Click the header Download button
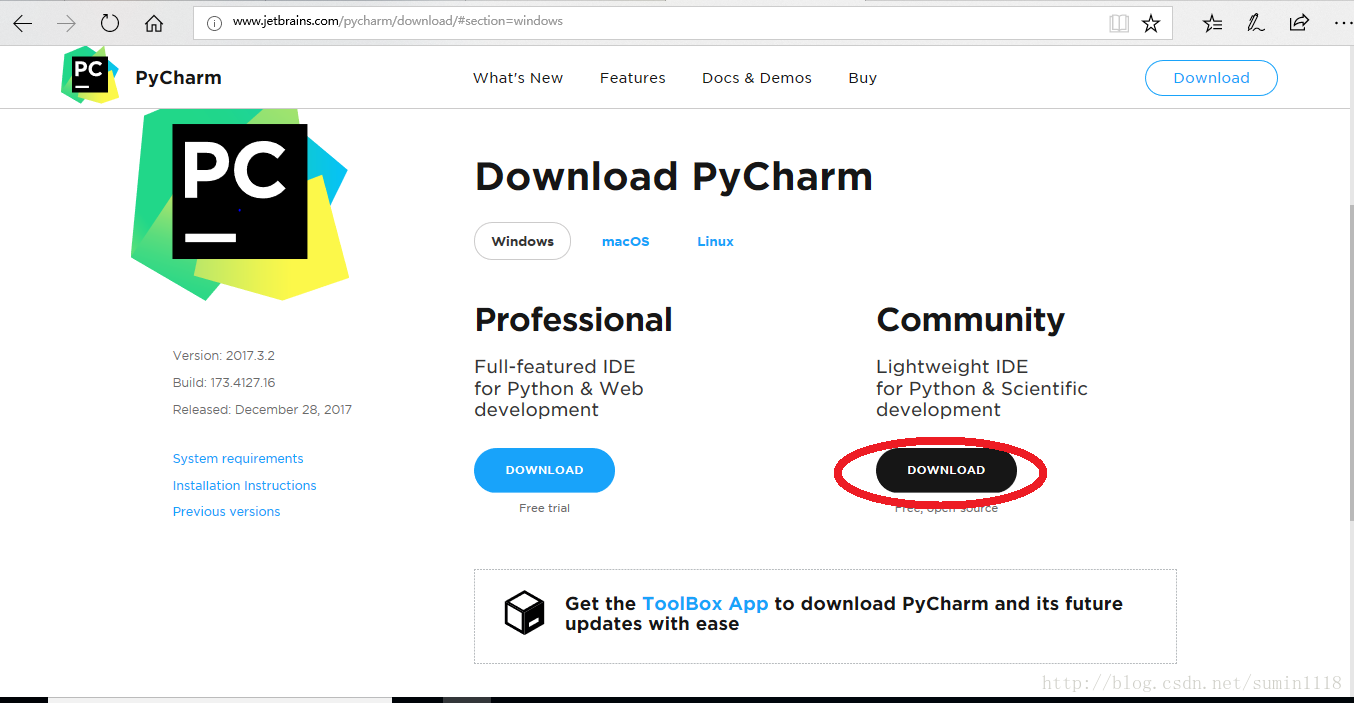Image resolution: width=1354 pixels, height=703 pixels. pos(1211,78)
